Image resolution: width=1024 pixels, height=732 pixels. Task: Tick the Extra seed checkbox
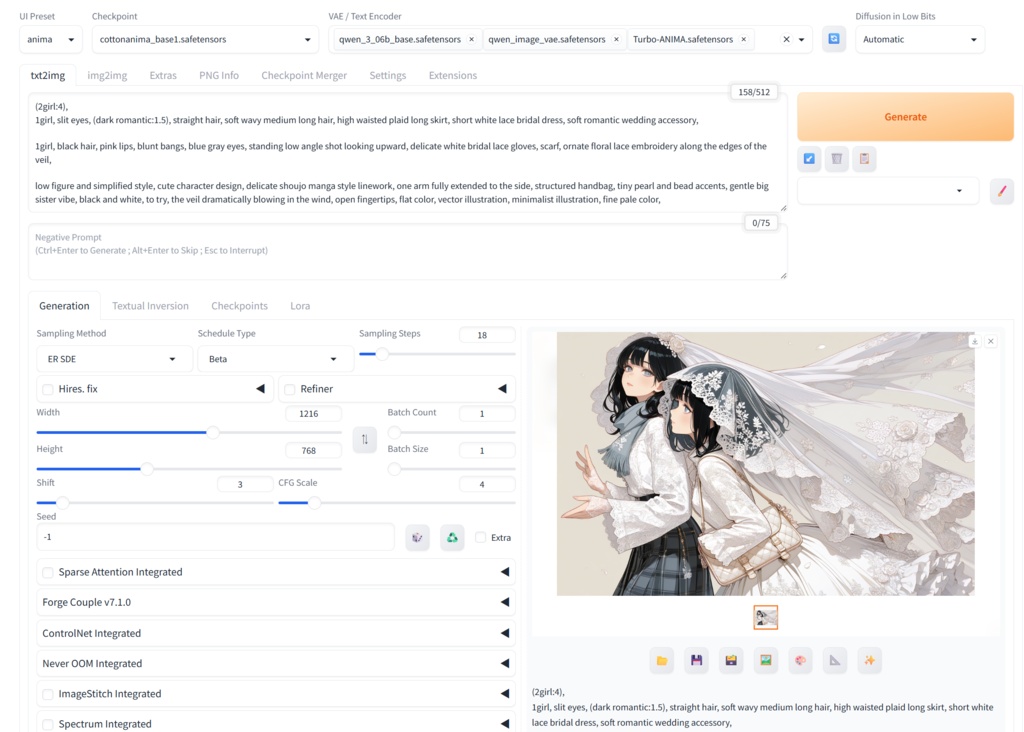481,537
